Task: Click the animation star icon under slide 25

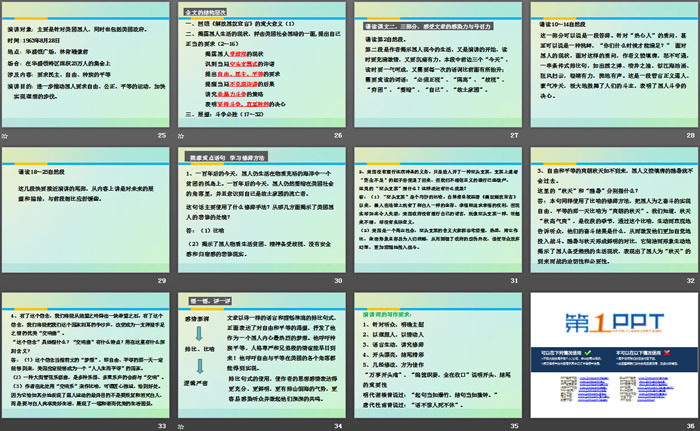Action: tap(4, 136)
